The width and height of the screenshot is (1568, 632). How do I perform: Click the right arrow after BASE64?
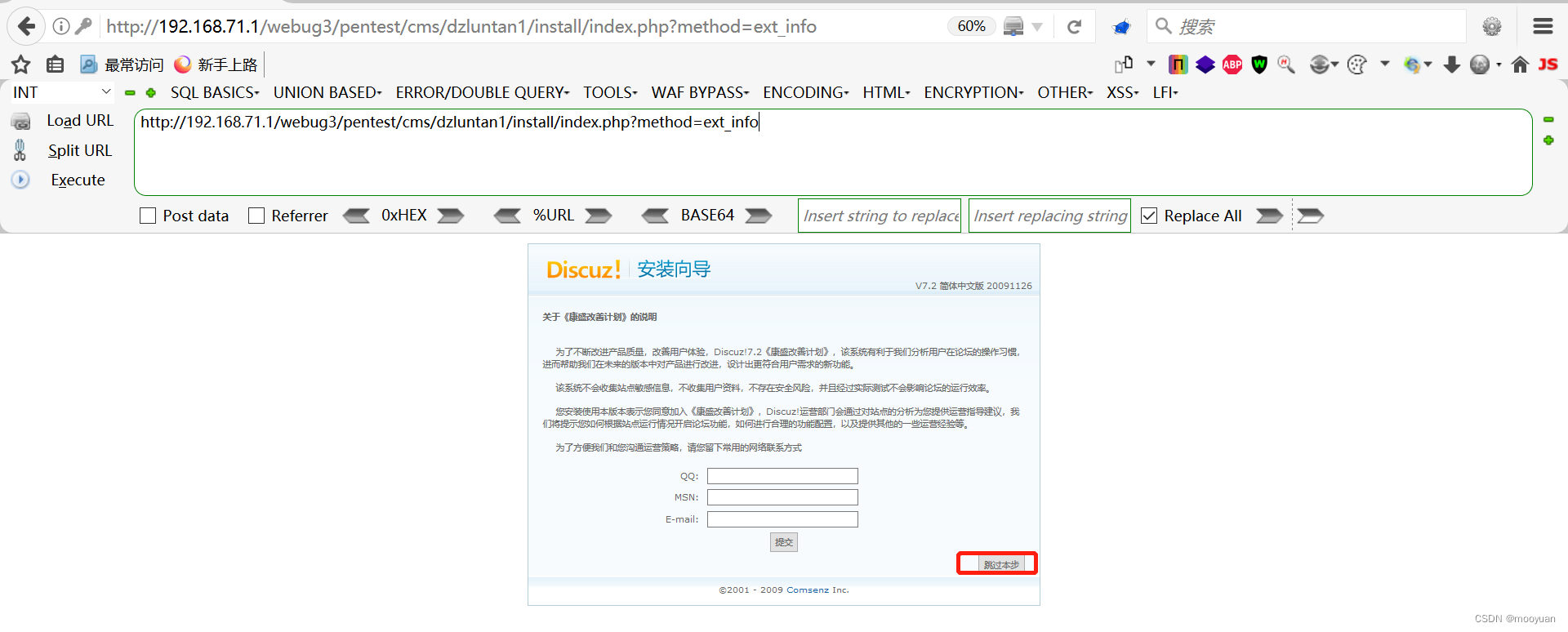(759, 216)
